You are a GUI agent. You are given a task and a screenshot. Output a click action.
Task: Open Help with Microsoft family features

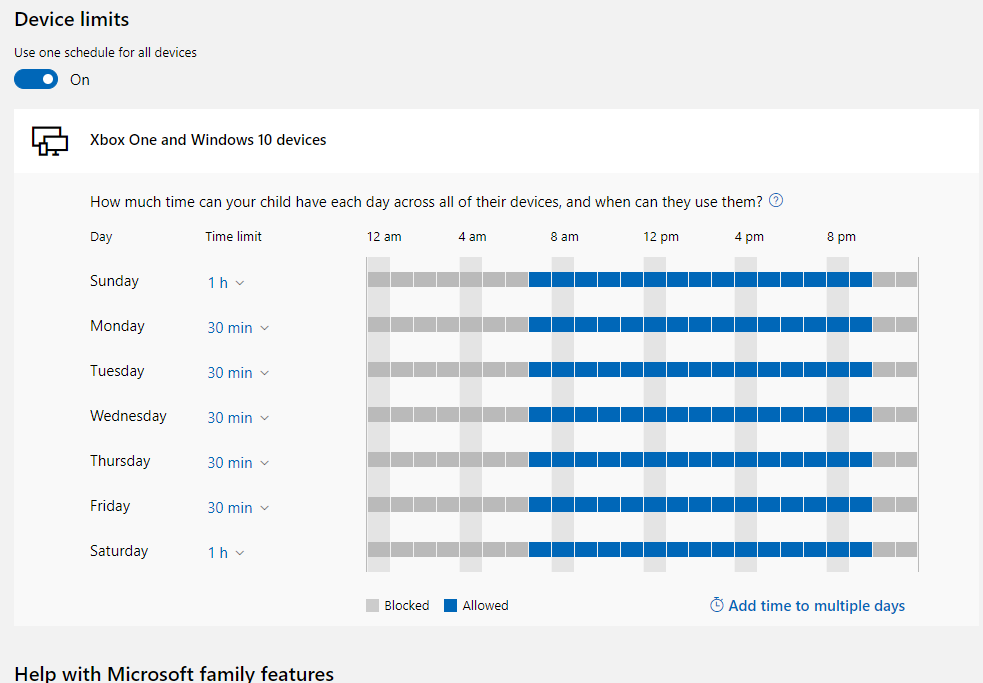pos(174,673)
